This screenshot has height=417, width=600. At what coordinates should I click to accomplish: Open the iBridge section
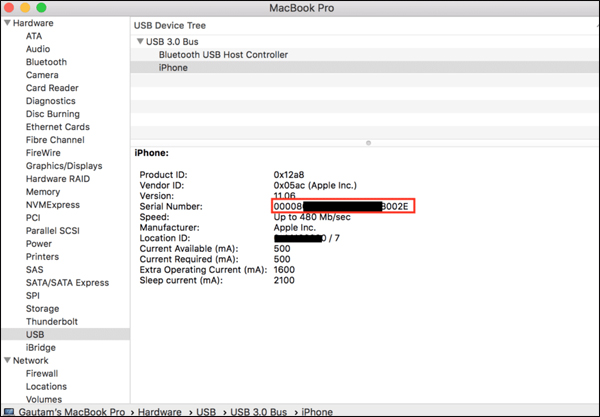(x=41, y=348)
